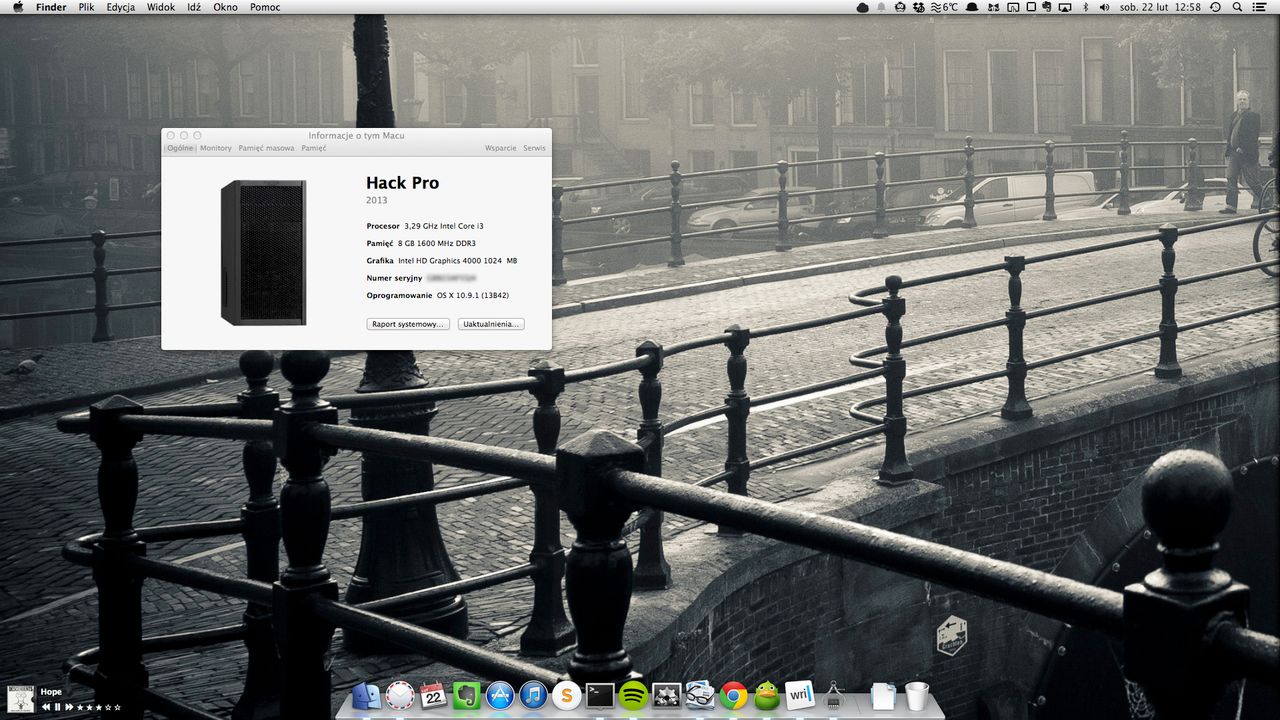The image size is (1280, 720).
Task: Click the Time Machine menu bar icon
Action: pos(1215,7)
